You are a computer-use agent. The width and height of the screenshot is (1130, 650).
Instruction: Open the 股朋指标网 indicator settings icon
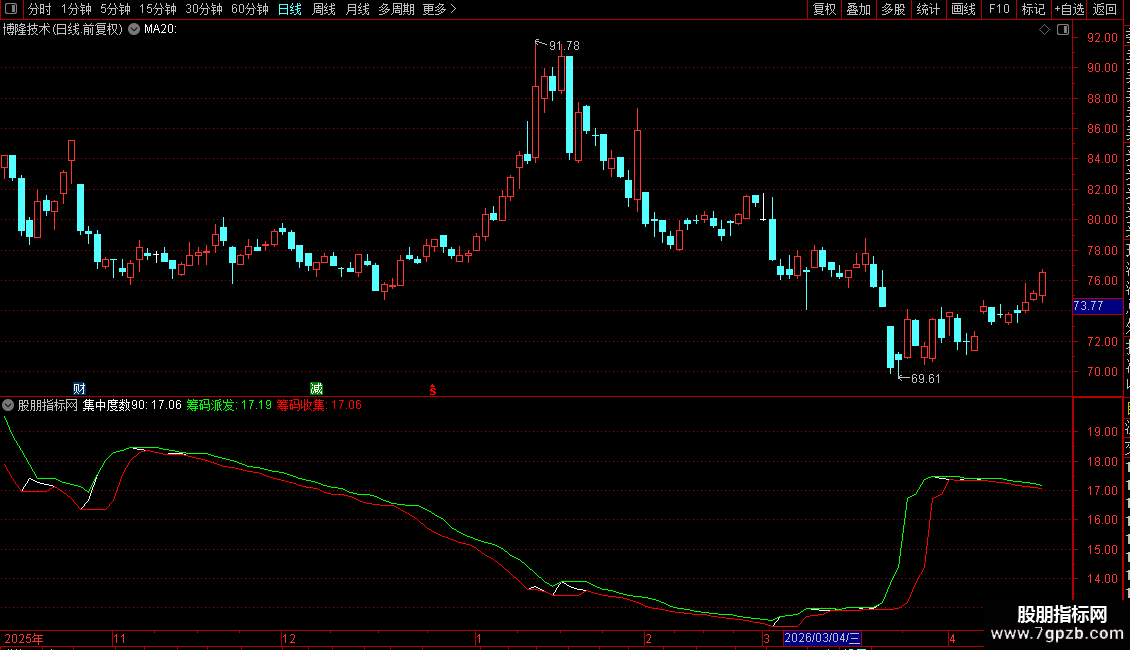coord(8,405)
